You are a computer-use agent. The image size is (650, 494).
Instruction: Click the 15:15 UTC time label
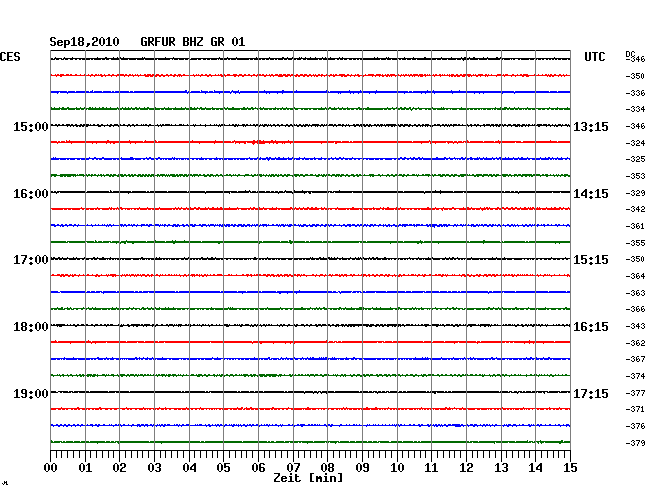coord(591,260)
